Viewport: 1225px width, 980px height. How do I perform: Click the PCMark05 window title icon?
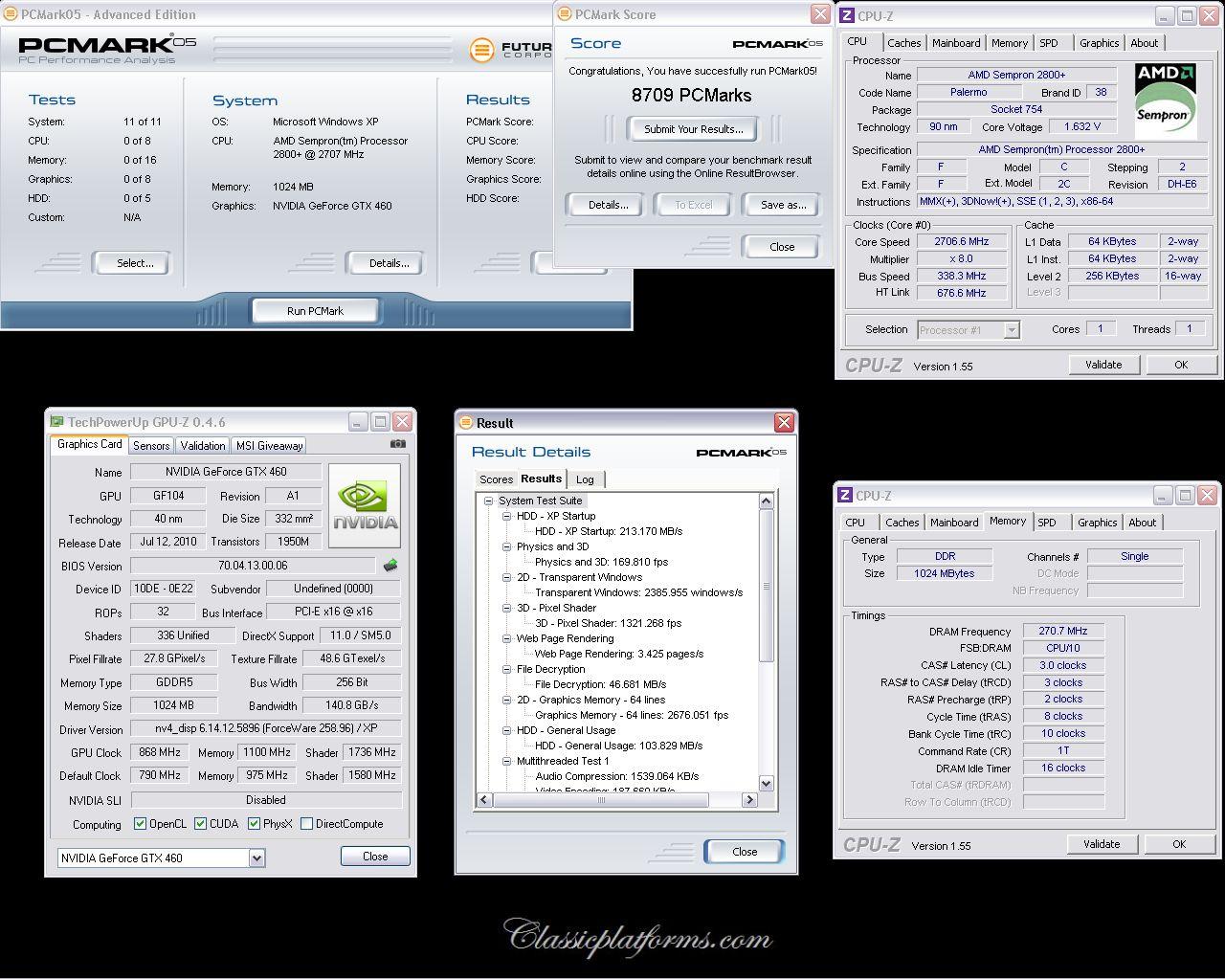[x=11, y=14]
